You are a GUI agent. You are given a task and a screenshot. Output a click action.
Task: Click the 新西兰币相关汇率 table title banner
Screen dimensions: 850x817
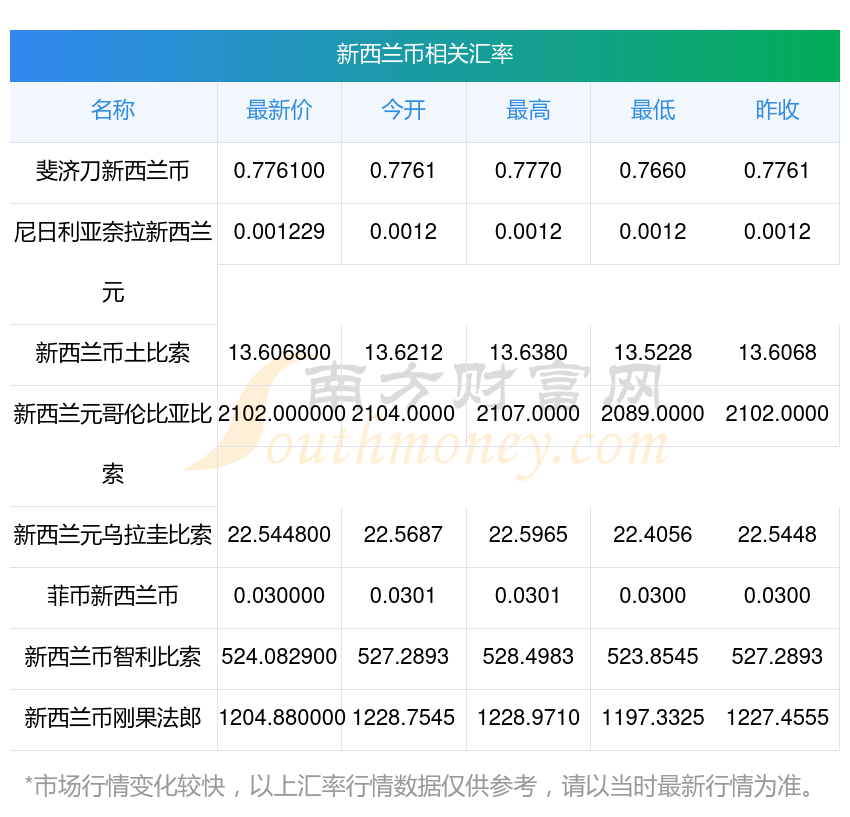pos(424,54)
